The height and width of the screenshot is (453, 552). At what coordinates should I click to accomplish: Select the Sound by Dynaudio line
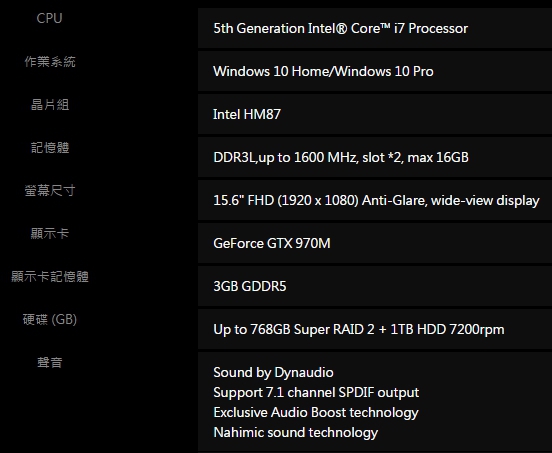(273, 372)
